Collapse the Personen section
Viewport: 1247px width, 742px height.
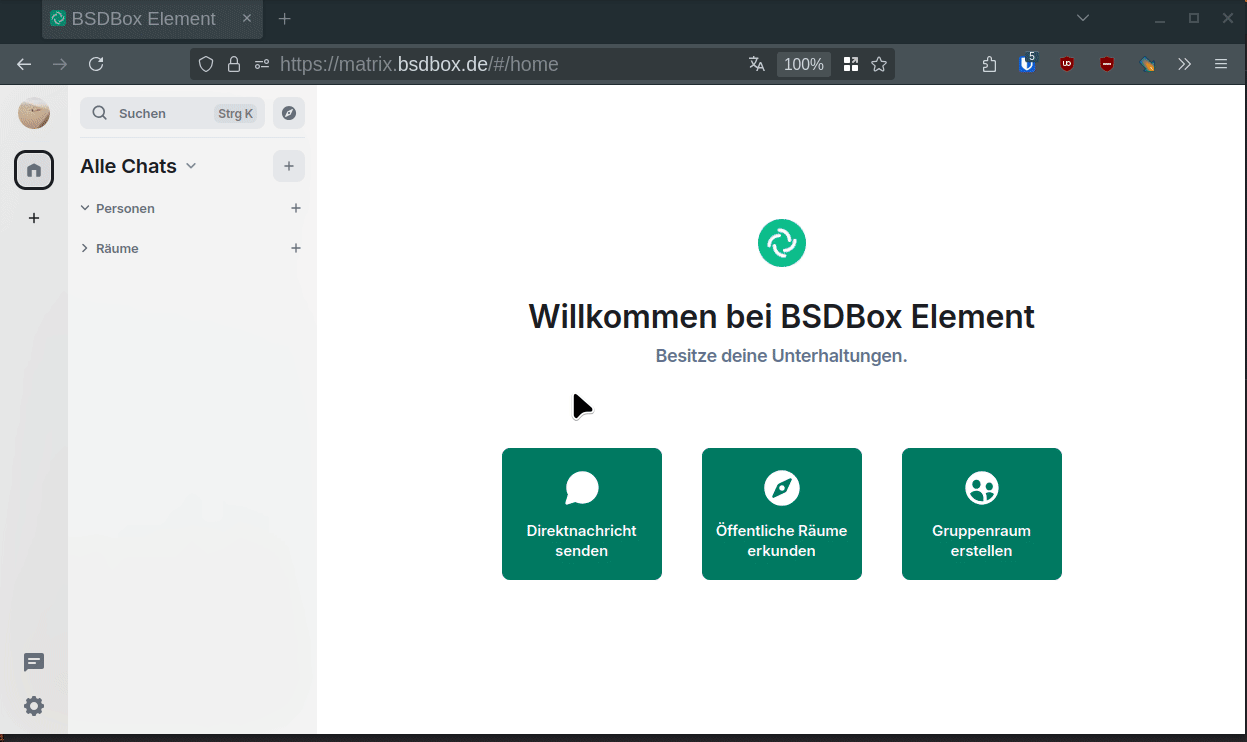pyautogui.click(x=85, y=208)
